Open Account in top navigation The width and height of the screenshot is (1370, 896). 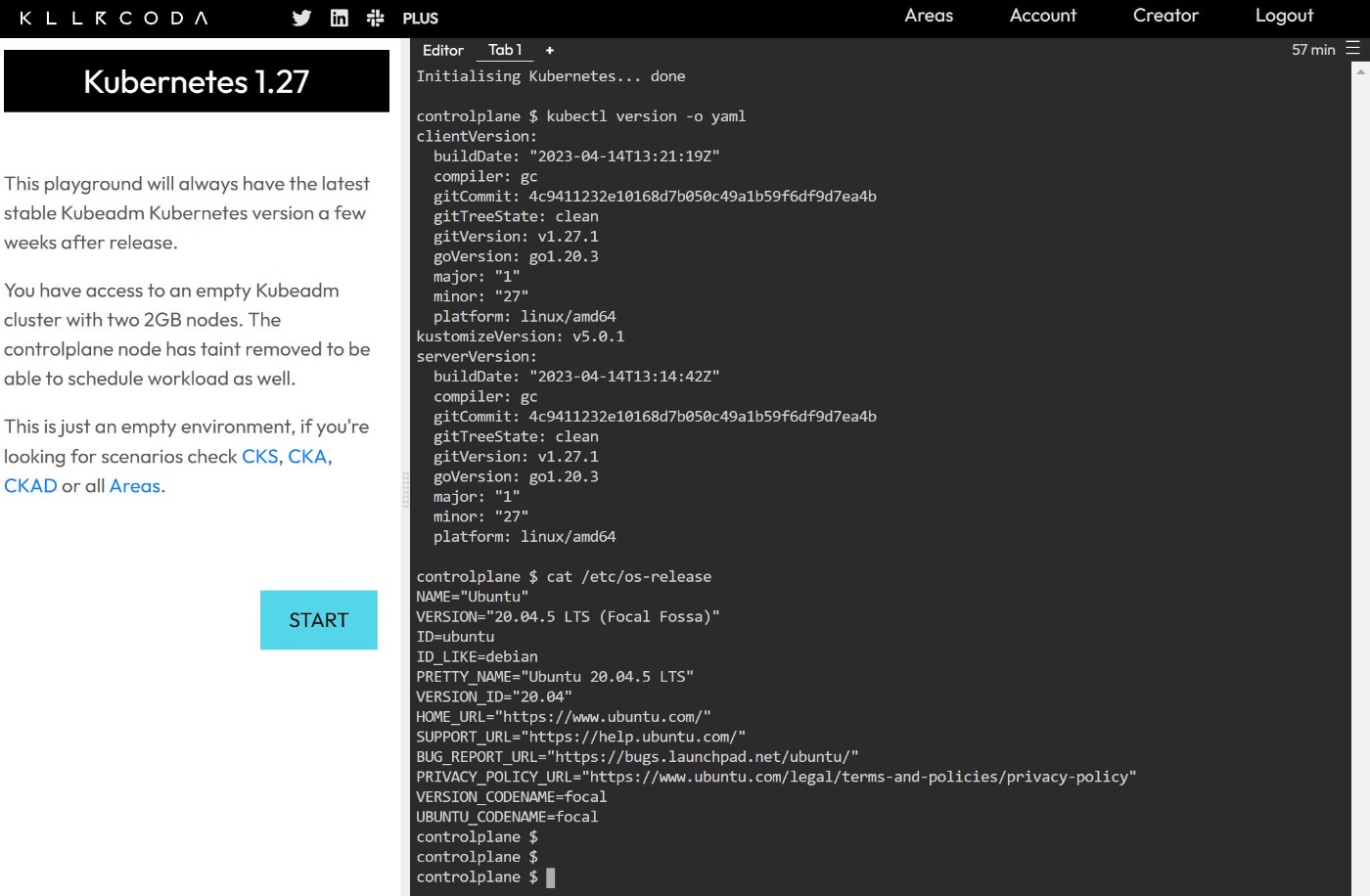[x=1043, y=16]
